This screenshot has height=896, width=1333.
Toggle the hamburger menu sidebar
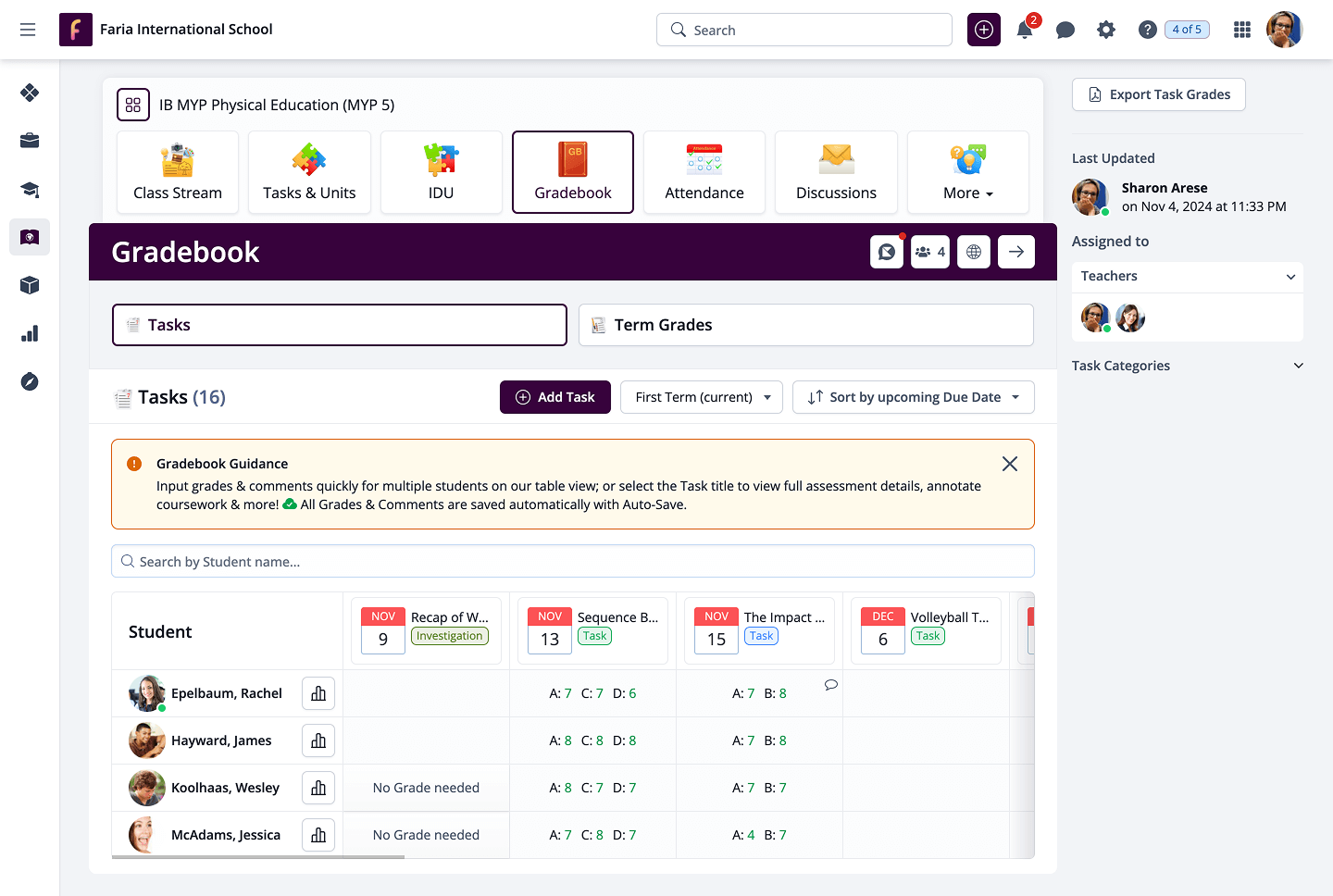(28, 30)
